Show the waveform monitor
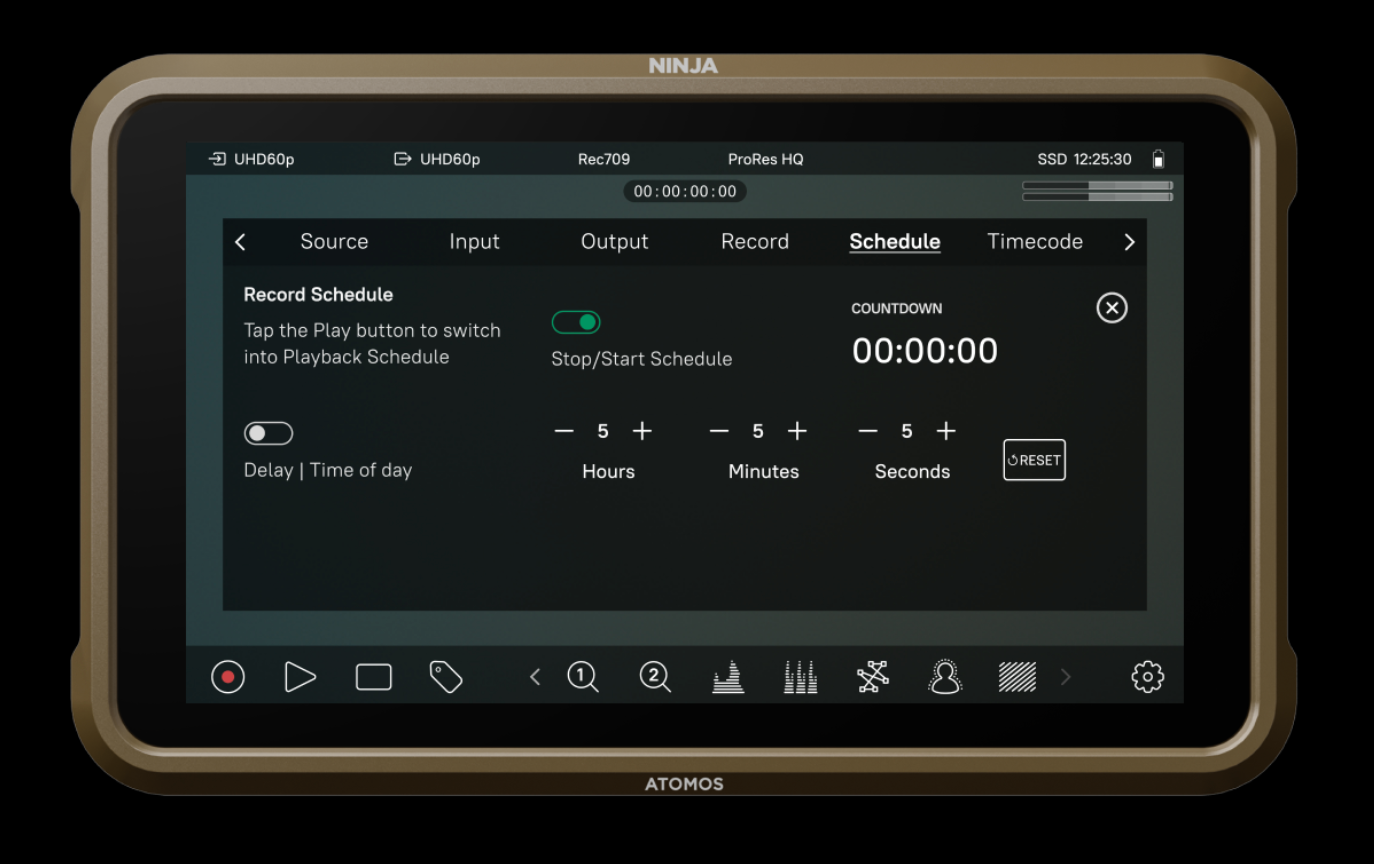Screen dimensions: 1374x864 tap(728, 677)
